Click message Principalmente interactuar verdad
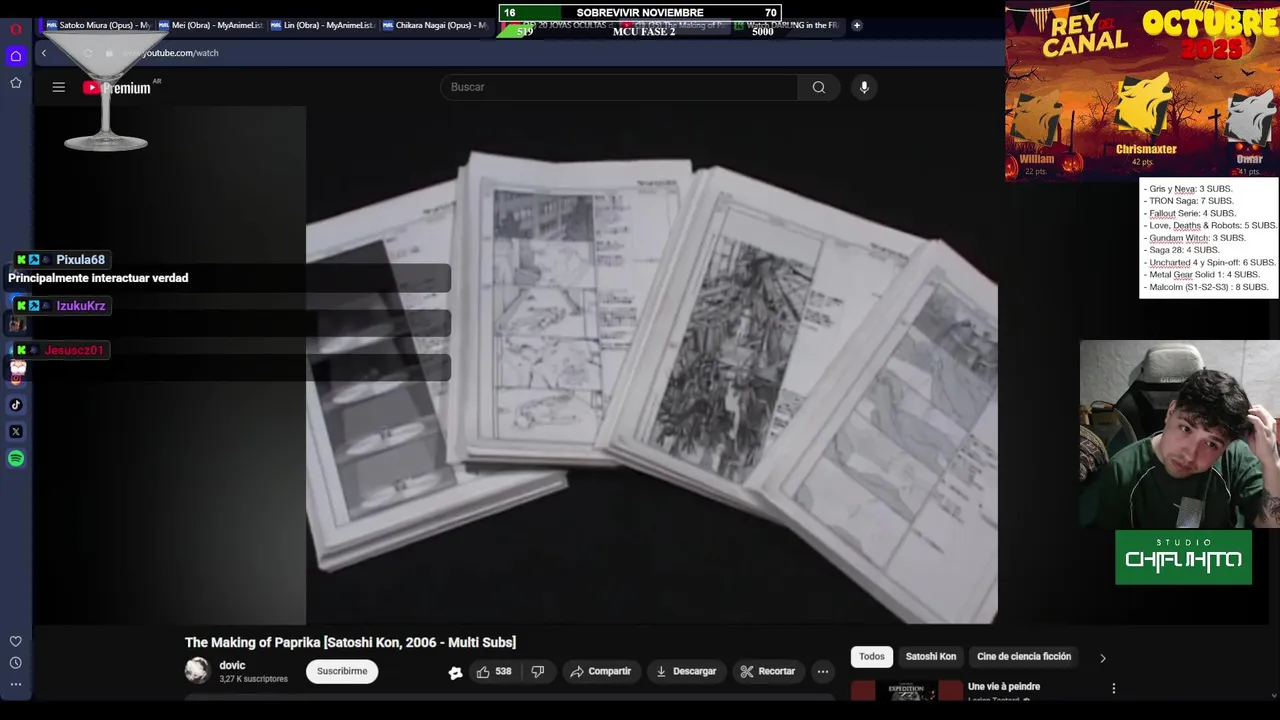This screenshot has height=720, width=1280. pyautogui.click(x=98, y=278)
